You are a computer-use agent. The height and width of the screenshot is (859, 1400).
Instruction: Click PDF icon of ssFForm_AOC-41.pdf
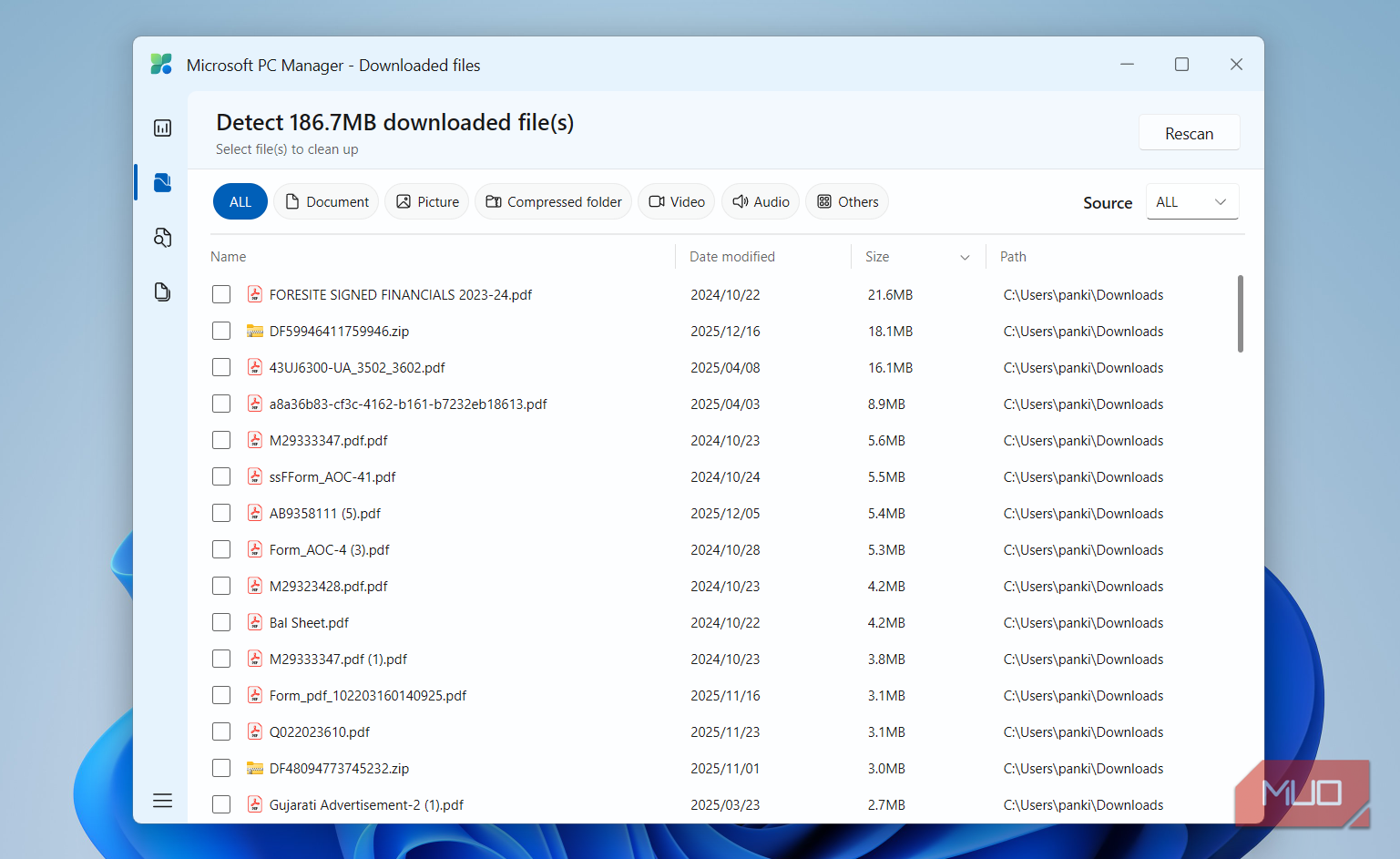[255, 476]
